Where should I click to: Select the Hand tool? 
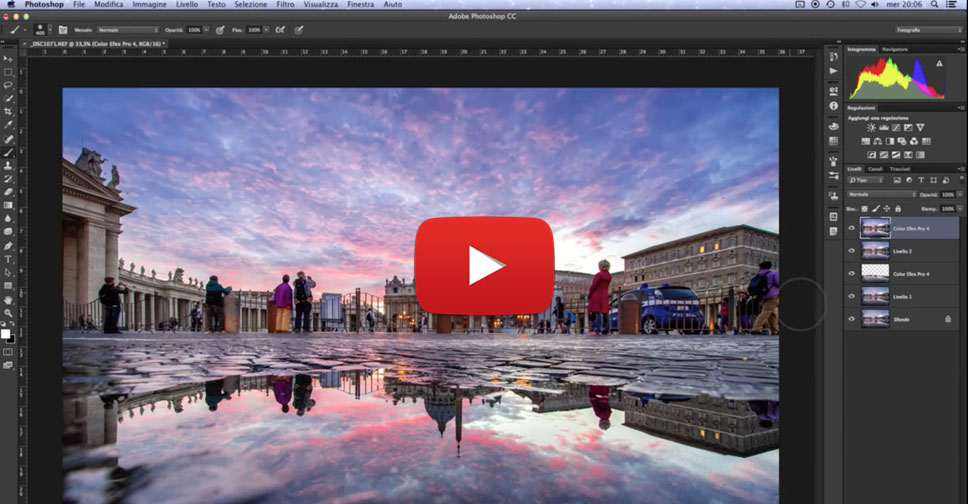click(8, 300)
